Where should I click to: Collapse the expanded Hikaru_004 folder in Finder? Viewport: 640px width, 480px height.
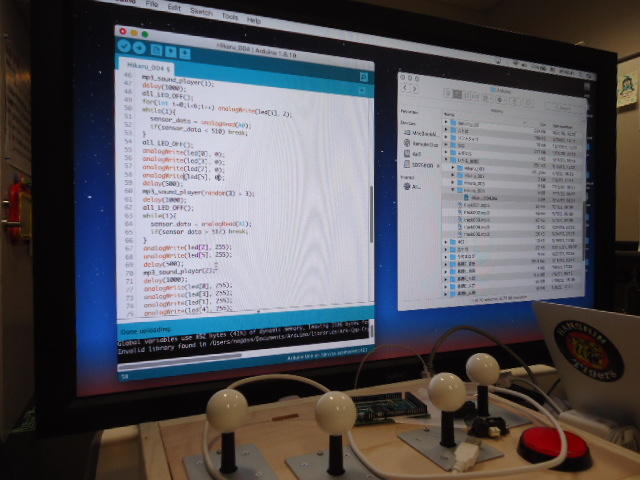point(453,190)
